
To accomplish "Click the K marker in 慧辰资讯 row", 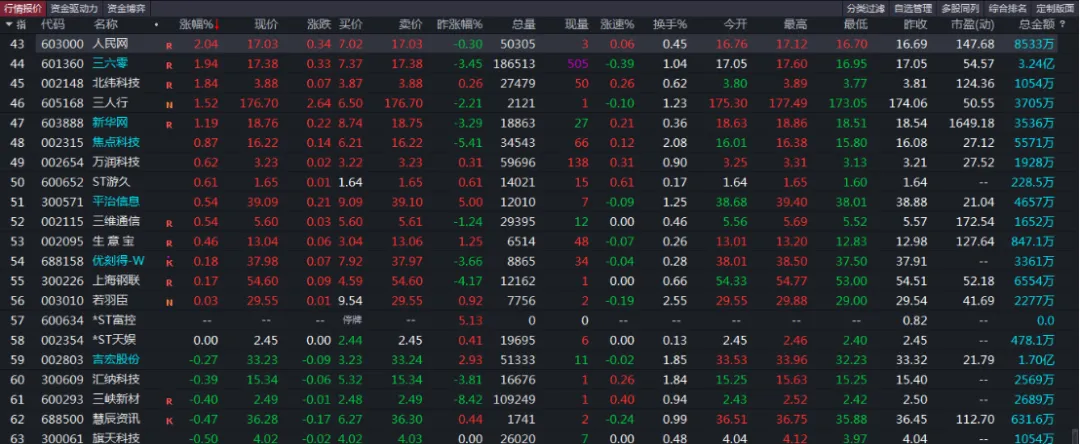I will tap(169, 421).
